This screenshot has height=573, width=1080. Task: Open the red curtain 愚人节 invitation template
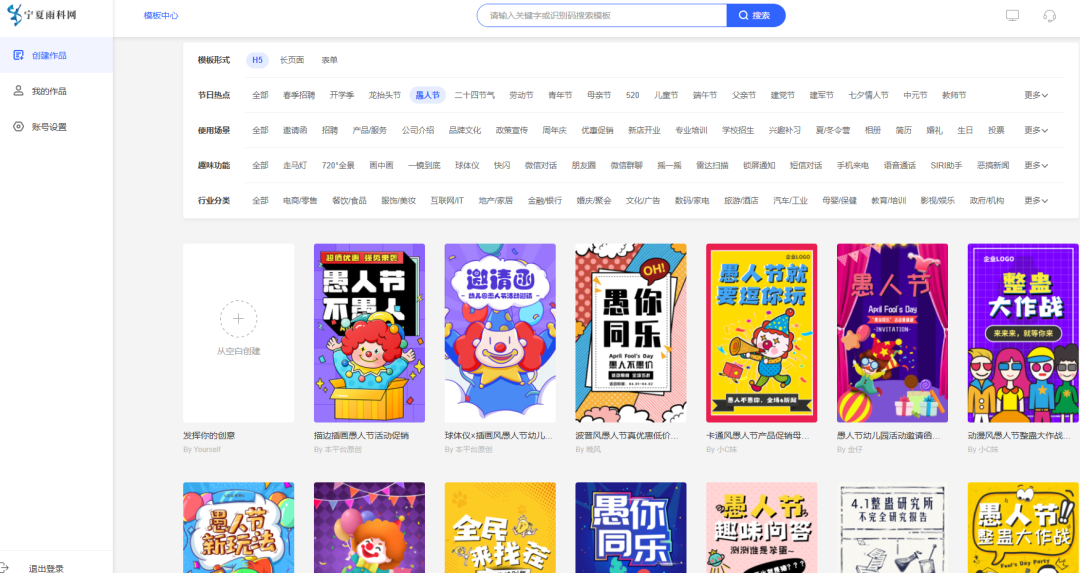tap(893, 333)
